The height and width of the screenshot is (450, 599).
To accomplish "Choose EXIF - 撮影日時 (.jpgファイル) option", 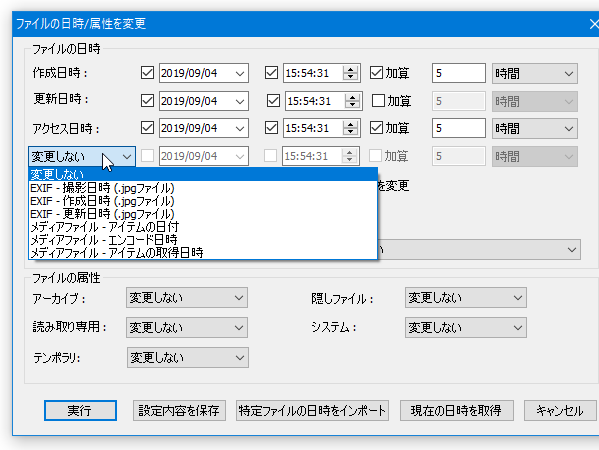I will tap(203, 188).
